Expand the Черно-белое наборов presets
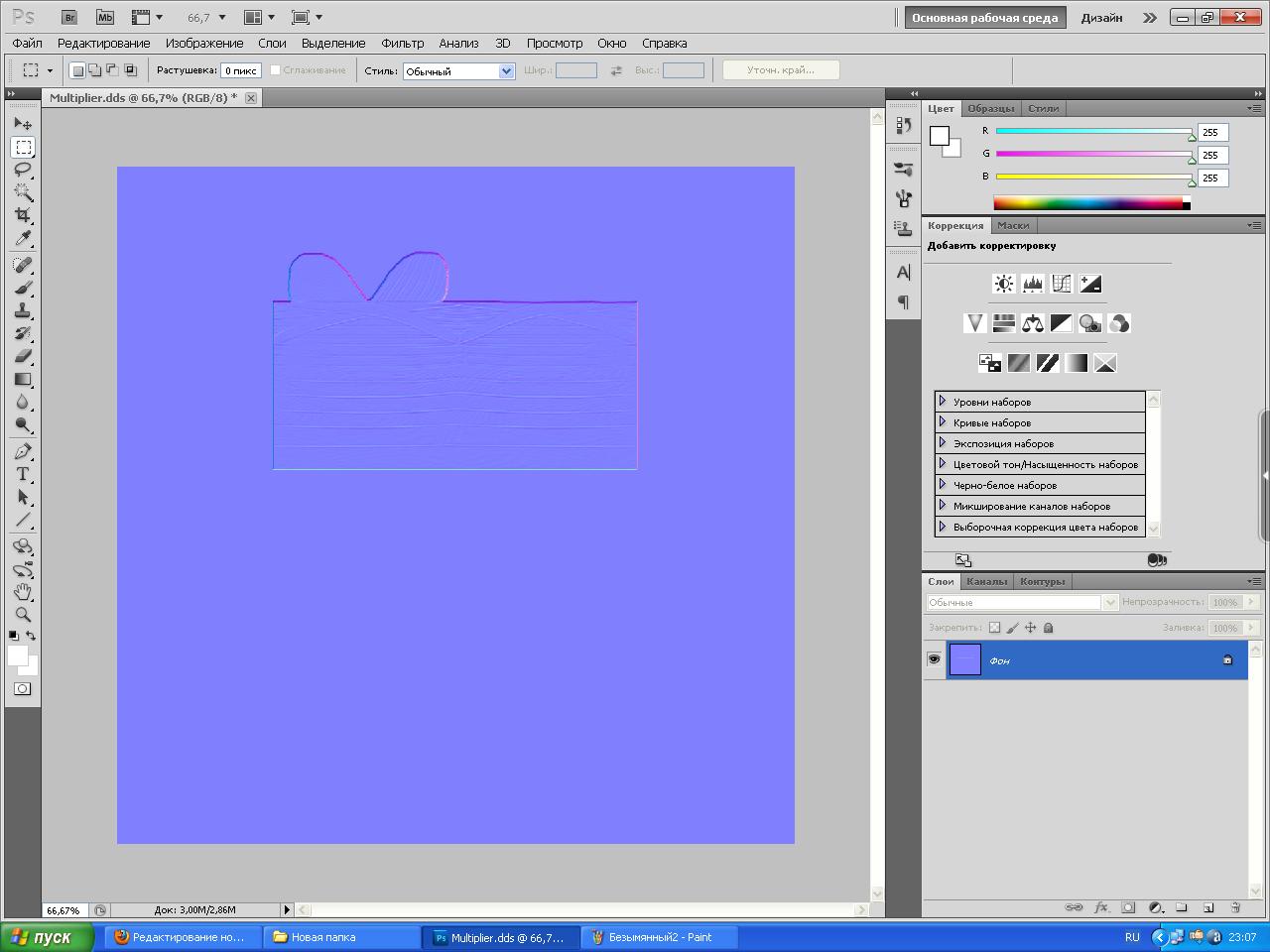Image resolution: width=1270 pixels, height=952 pixels. tap(943, 485)
